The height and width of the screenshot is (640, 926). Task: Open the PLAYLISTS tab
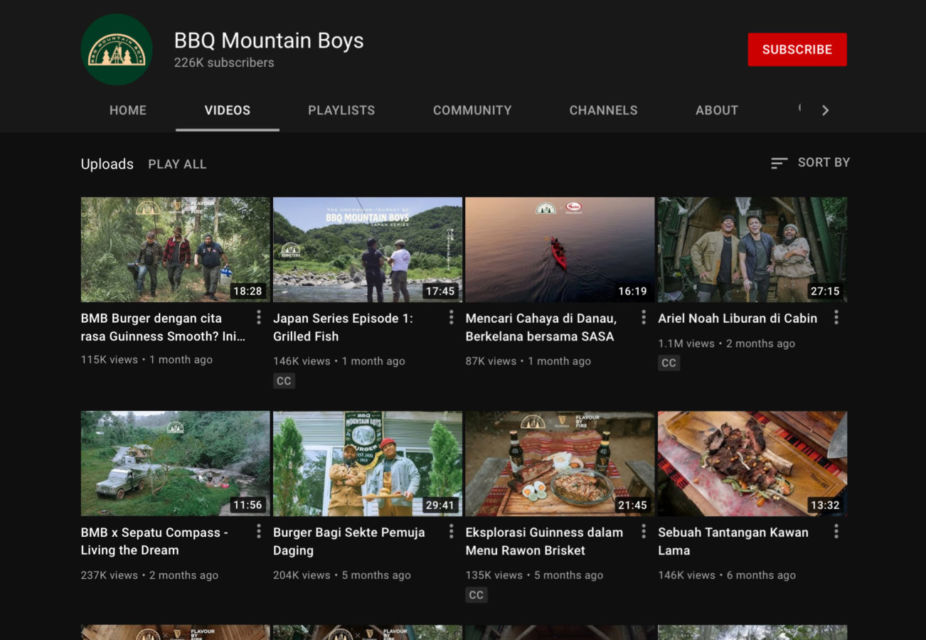point(341,110)
